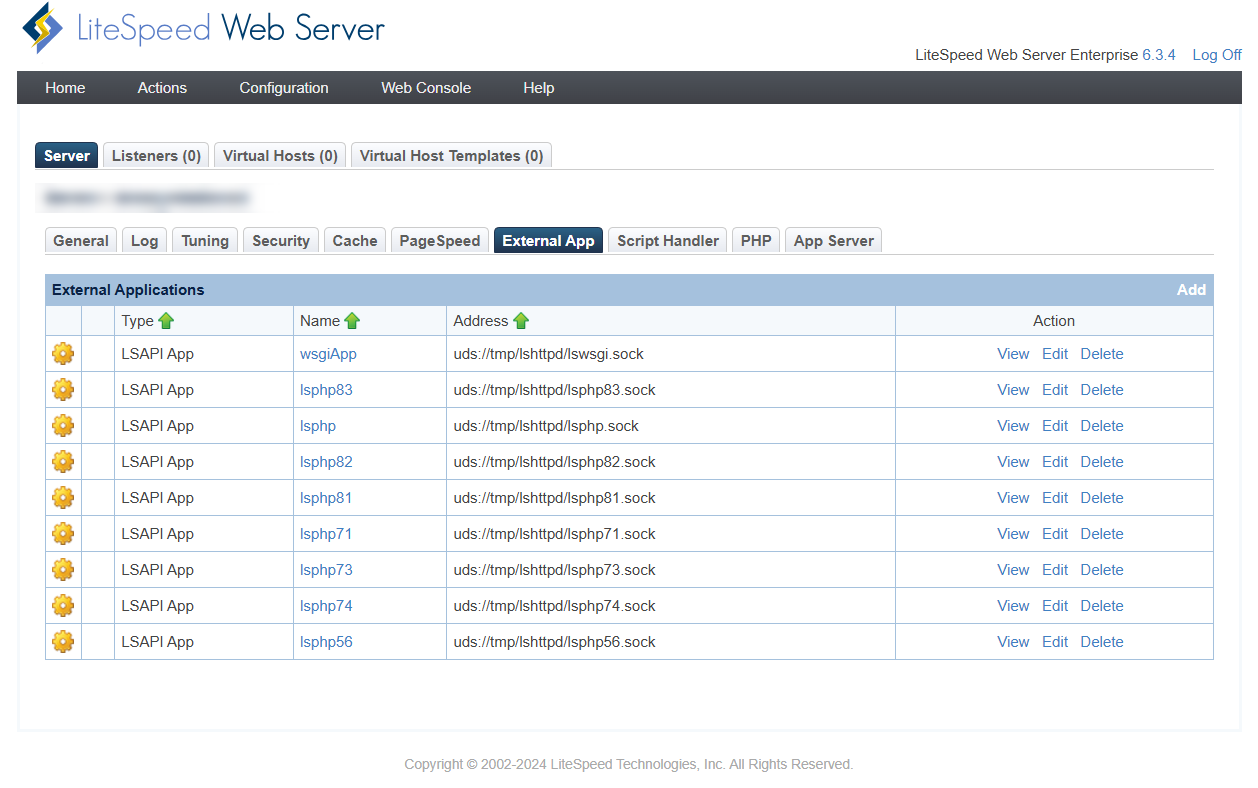Click the gear icon in lsphp83 row
This screenshot has width=1258, height=788.
click(63, 390)
